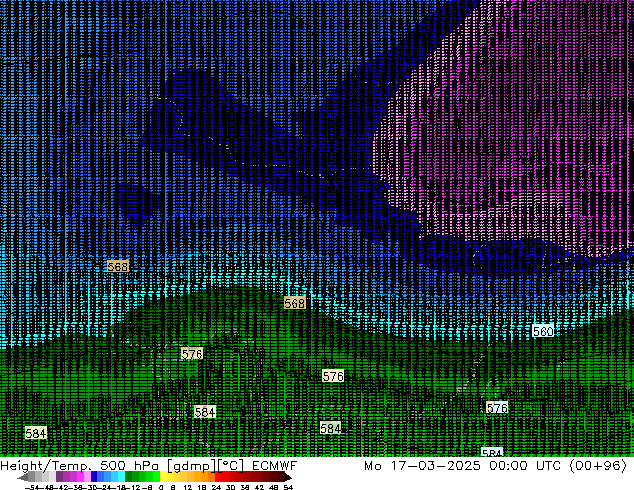The image size is (634, 490).
Task: Click the '54' tick label at the legend end
Action: pyautogui.click(x=288, y=487)
